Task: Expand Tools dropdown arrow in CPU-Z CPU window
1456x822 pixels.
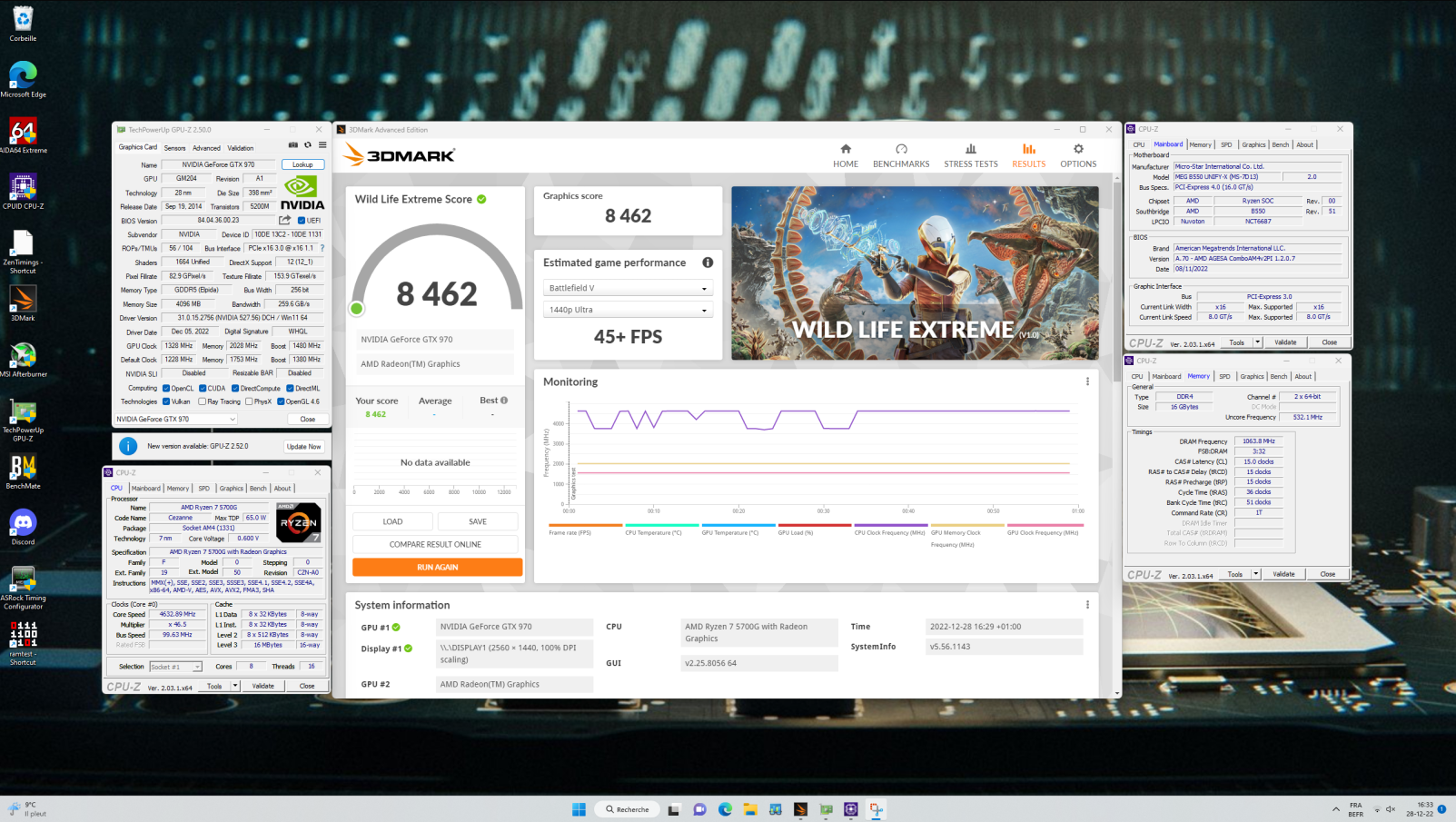Action: [235, 686]
